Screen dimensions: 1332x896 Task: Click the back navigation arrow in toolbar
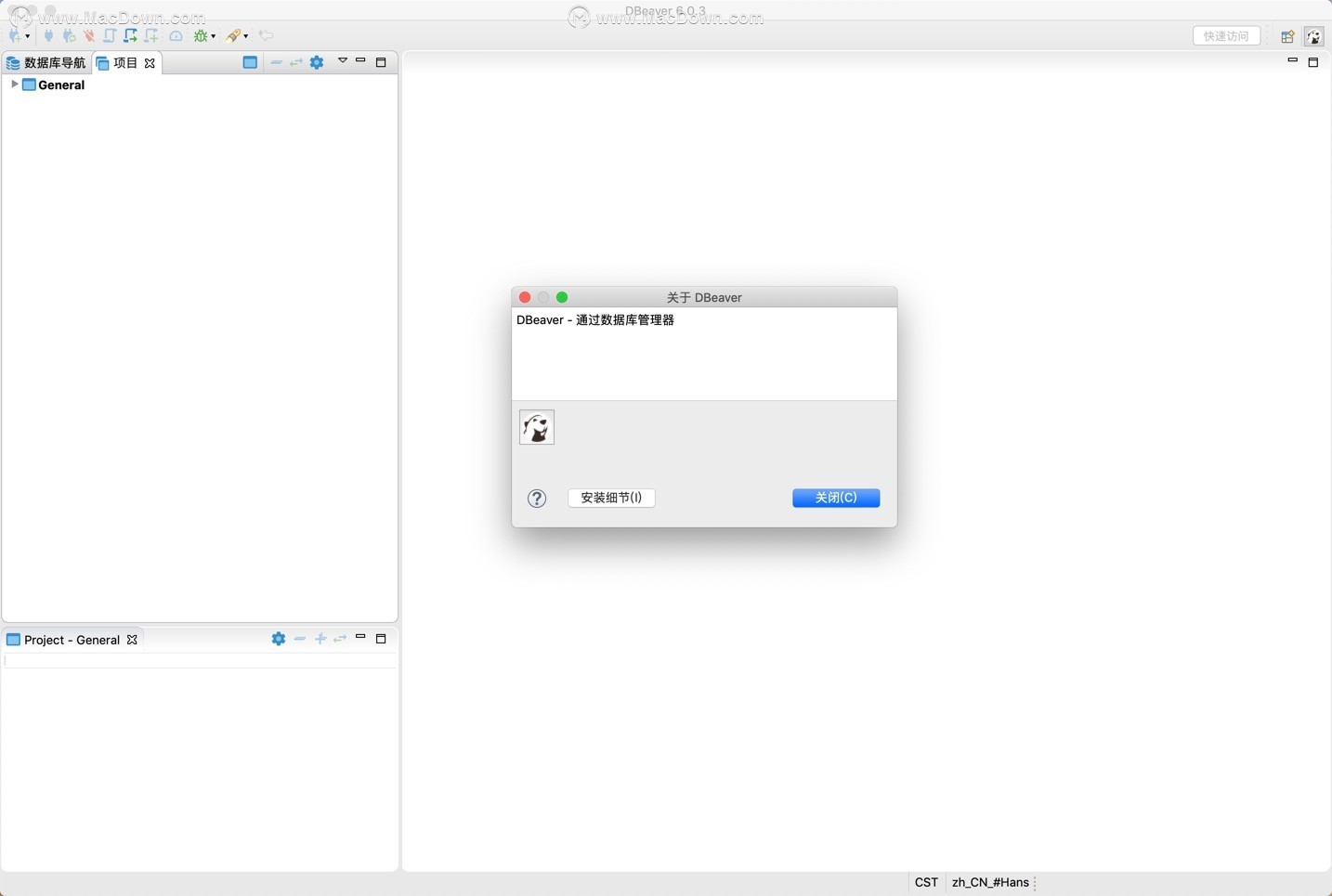(x=267, y=35)
